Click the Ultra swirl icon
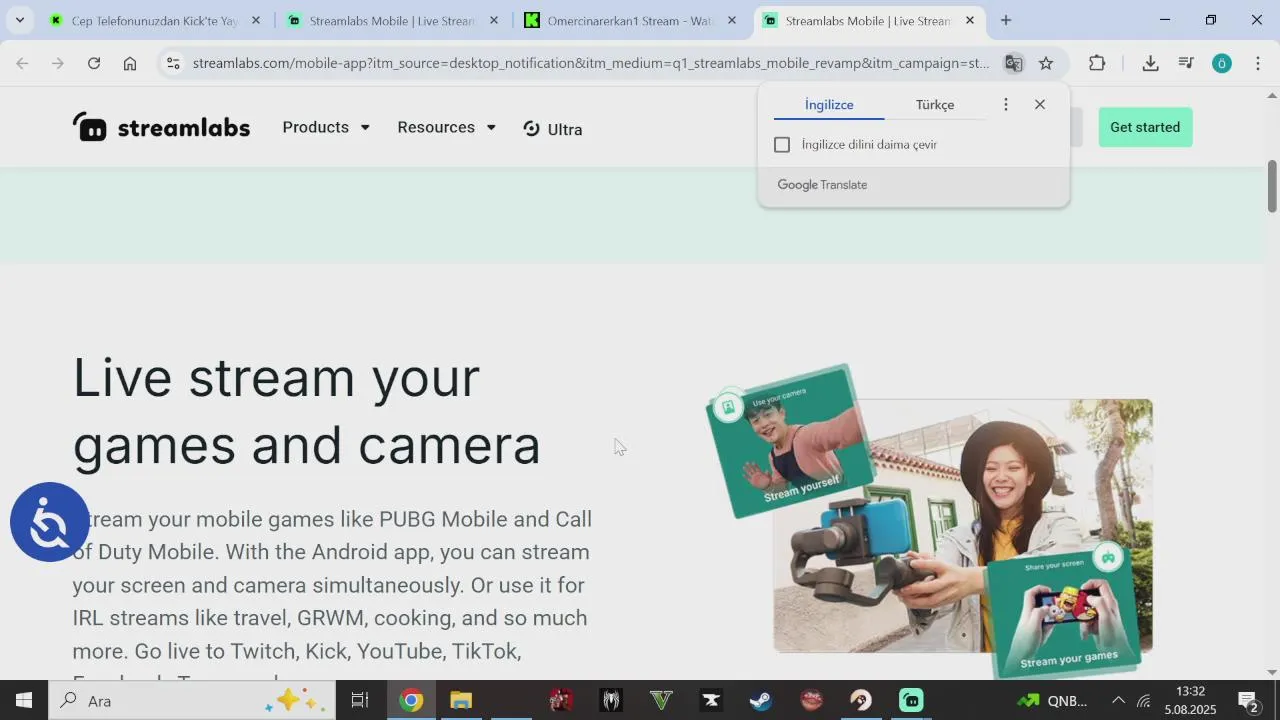The height and width of the screenshot is (720, 1280). coord(532,128)
